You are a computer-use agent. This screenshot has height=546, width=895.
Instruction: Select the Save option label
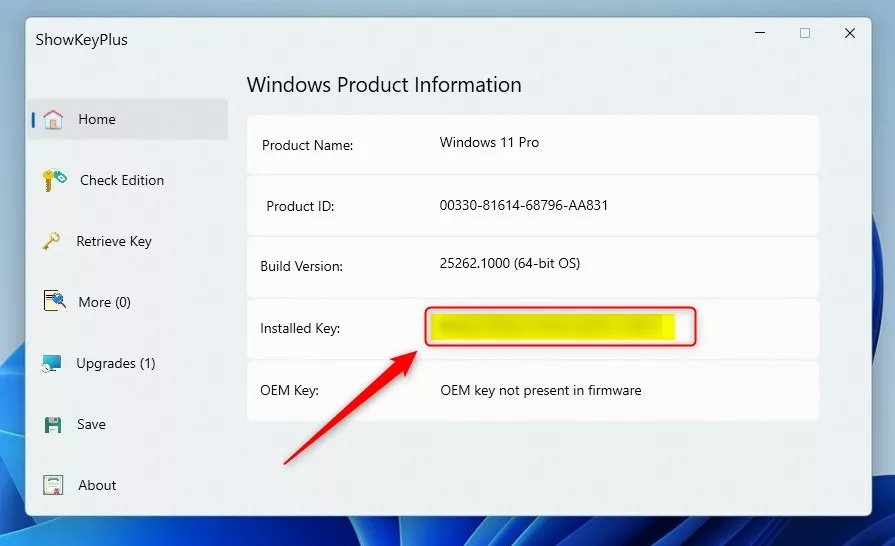[x=91, y=424]
